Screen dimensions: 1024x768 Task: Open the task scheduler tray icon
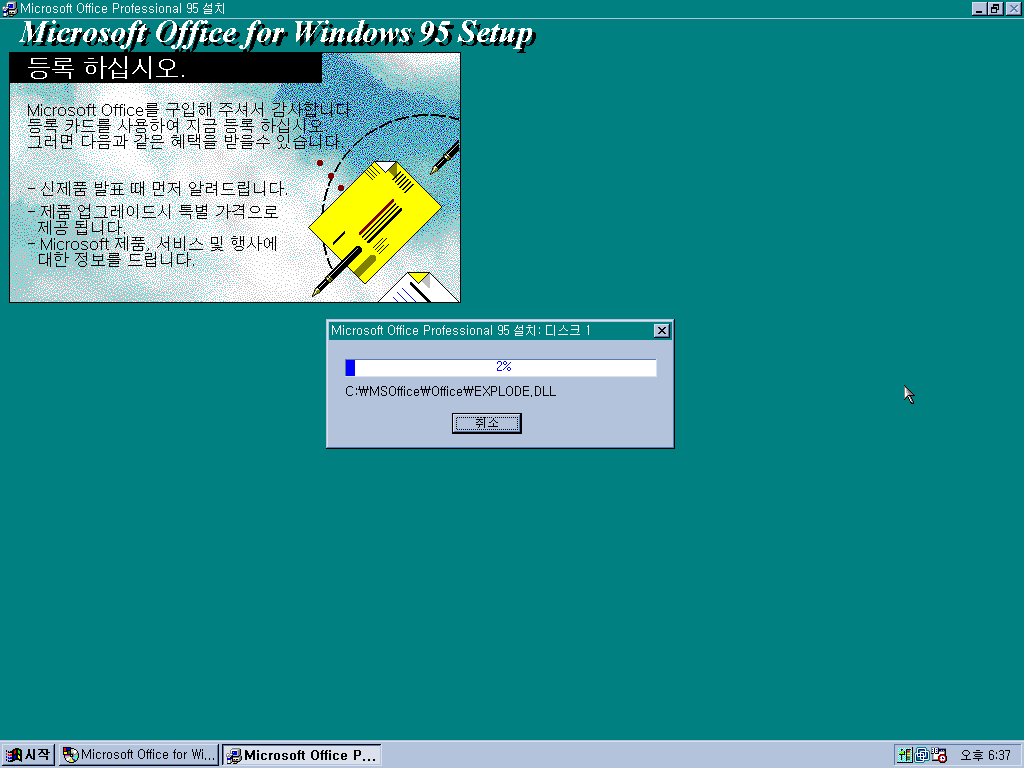pos(939,755)
